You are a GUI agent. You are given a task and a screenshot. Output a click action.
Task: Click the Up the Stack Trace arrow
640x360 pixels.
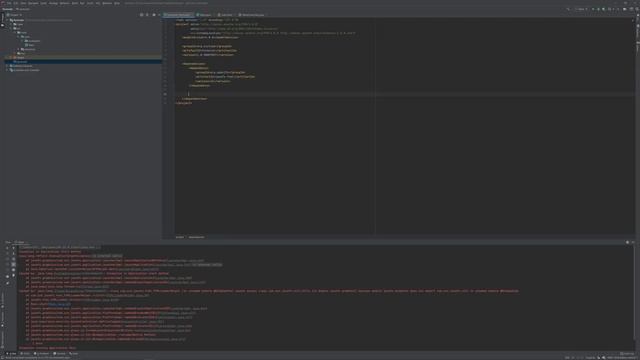13,248
